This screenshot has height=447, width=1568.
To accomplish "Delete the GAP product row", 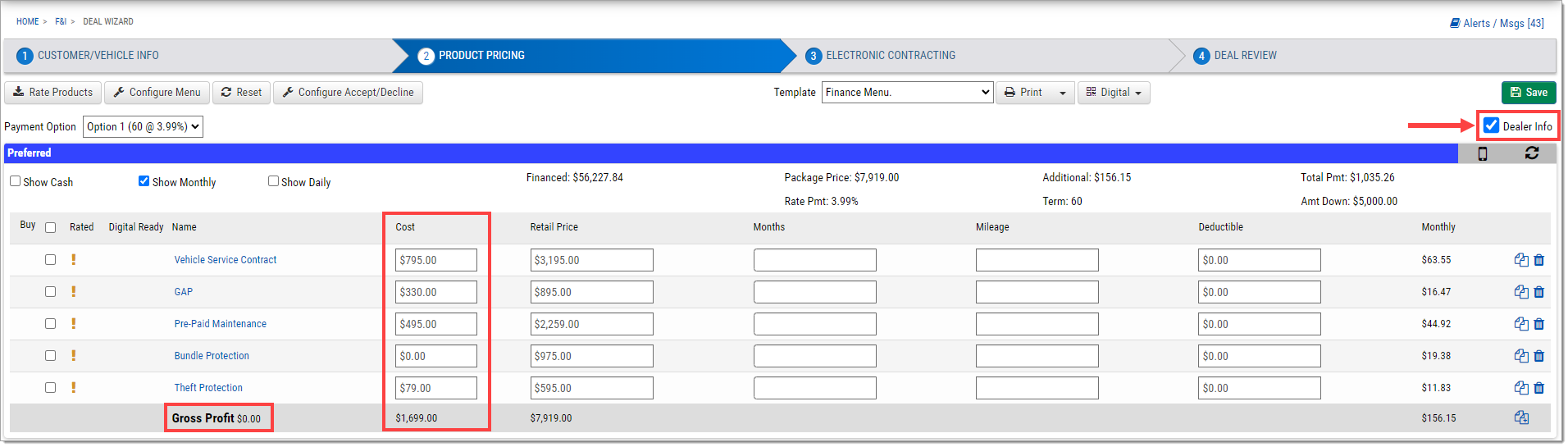I will click(x=1539, y=292).
